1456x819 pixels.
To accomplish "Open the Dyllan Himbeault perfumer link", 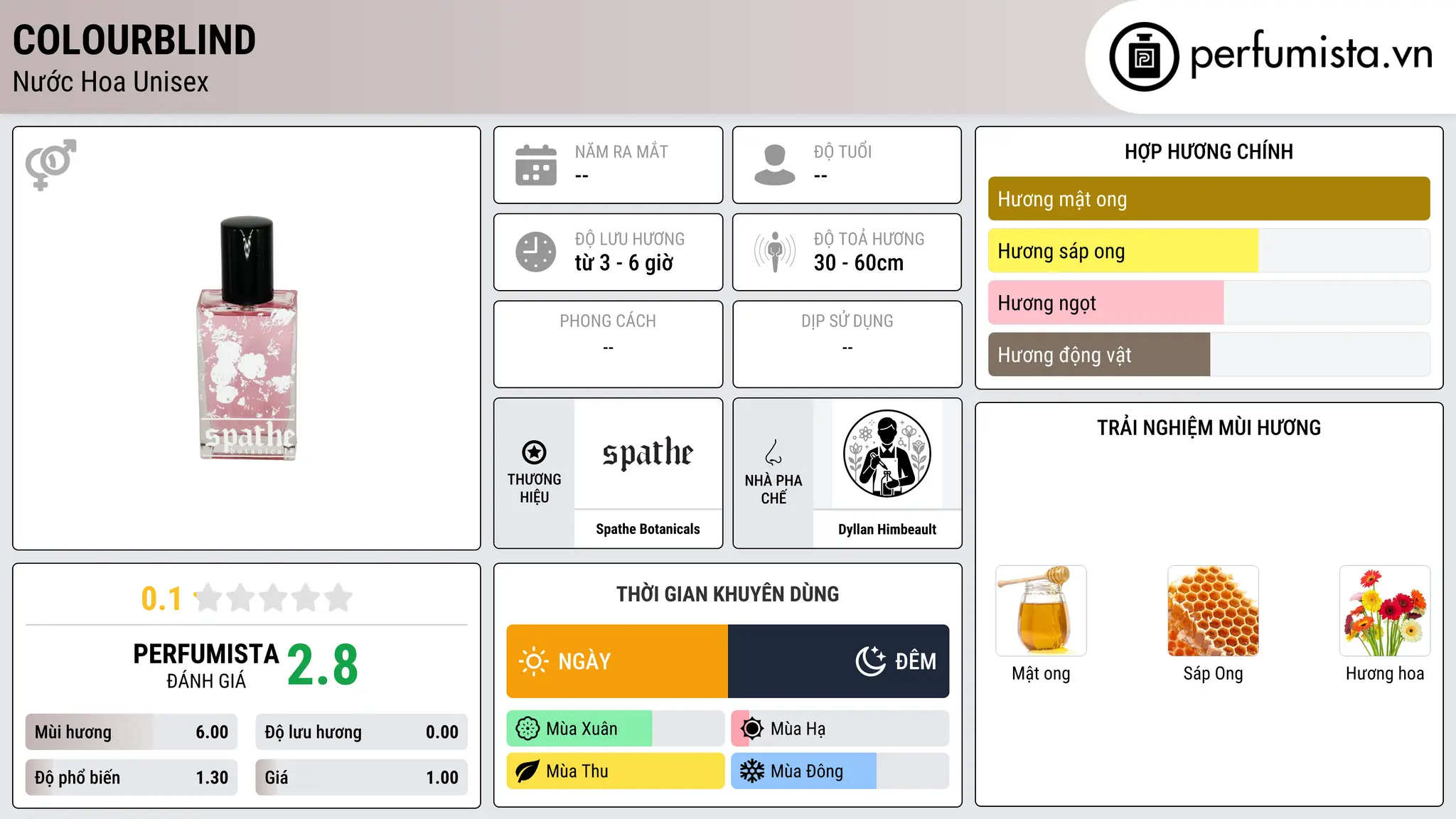I will click(x=887, y=530).
